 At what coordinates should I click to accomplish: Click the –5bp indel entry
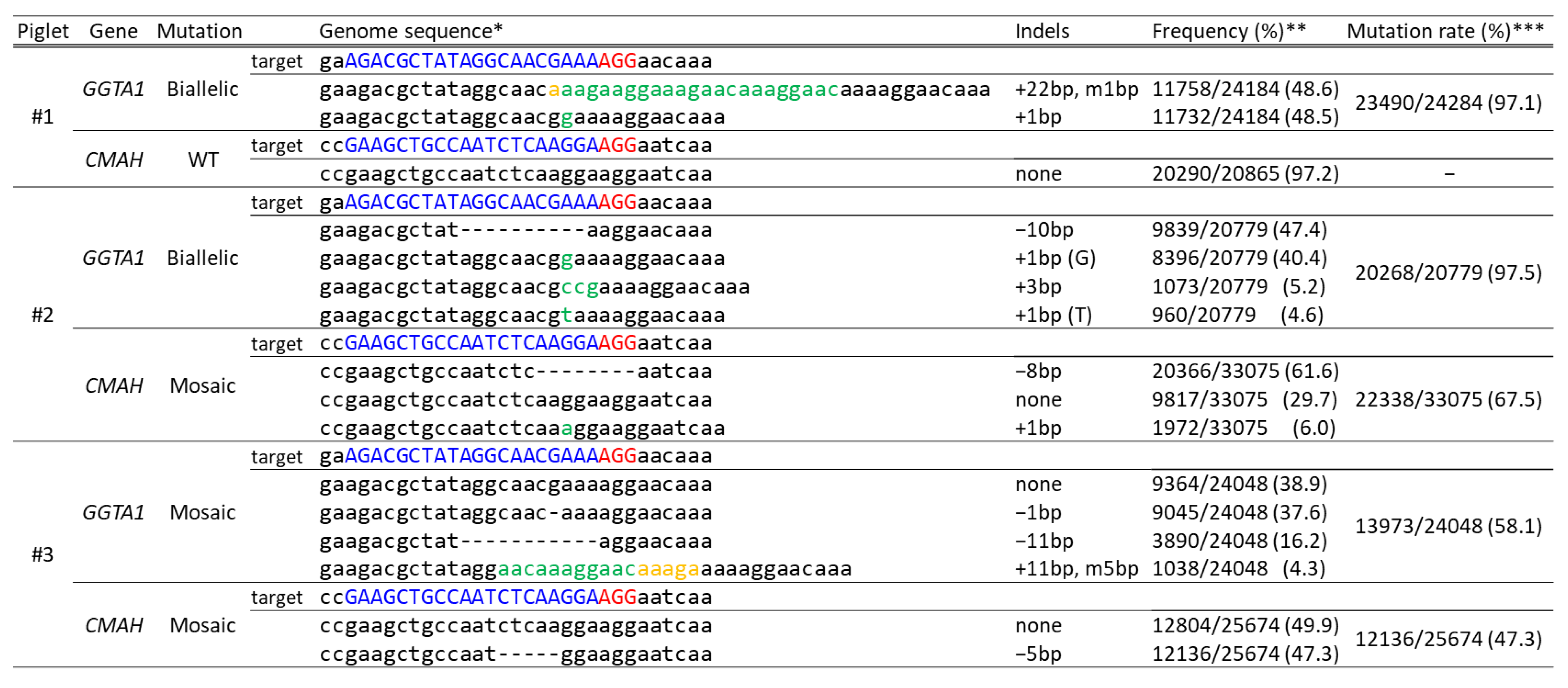1038,654
